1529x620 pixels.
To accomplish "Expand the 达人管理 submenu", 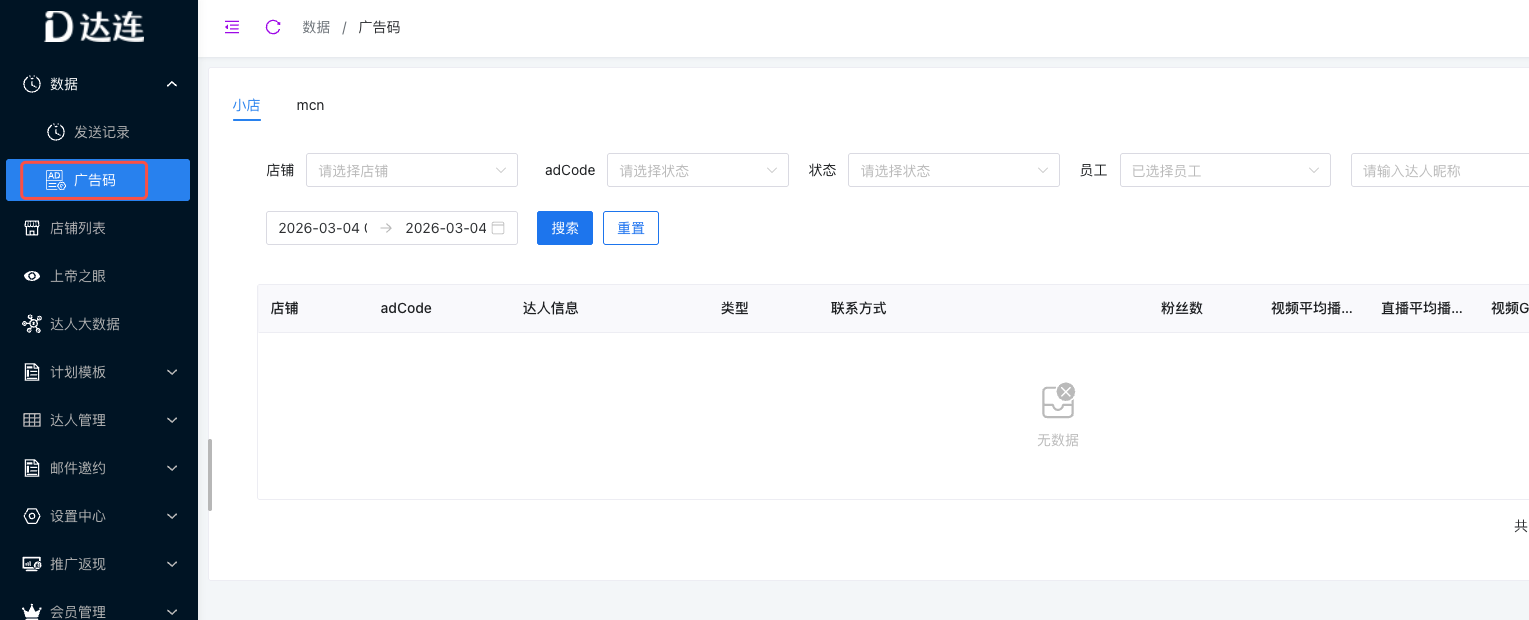I will pyautogui.click(x=98, y=420).
